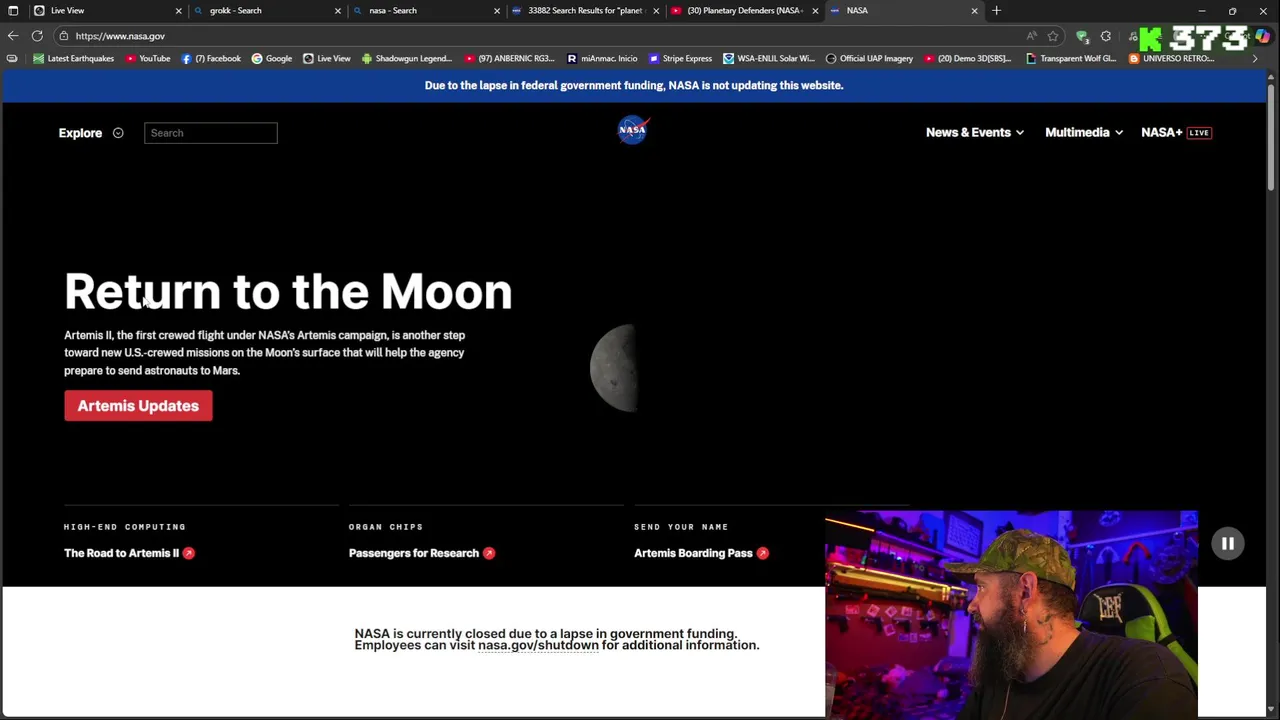Open the Live View bookmark
The image size is (1280, 720).
327,58
